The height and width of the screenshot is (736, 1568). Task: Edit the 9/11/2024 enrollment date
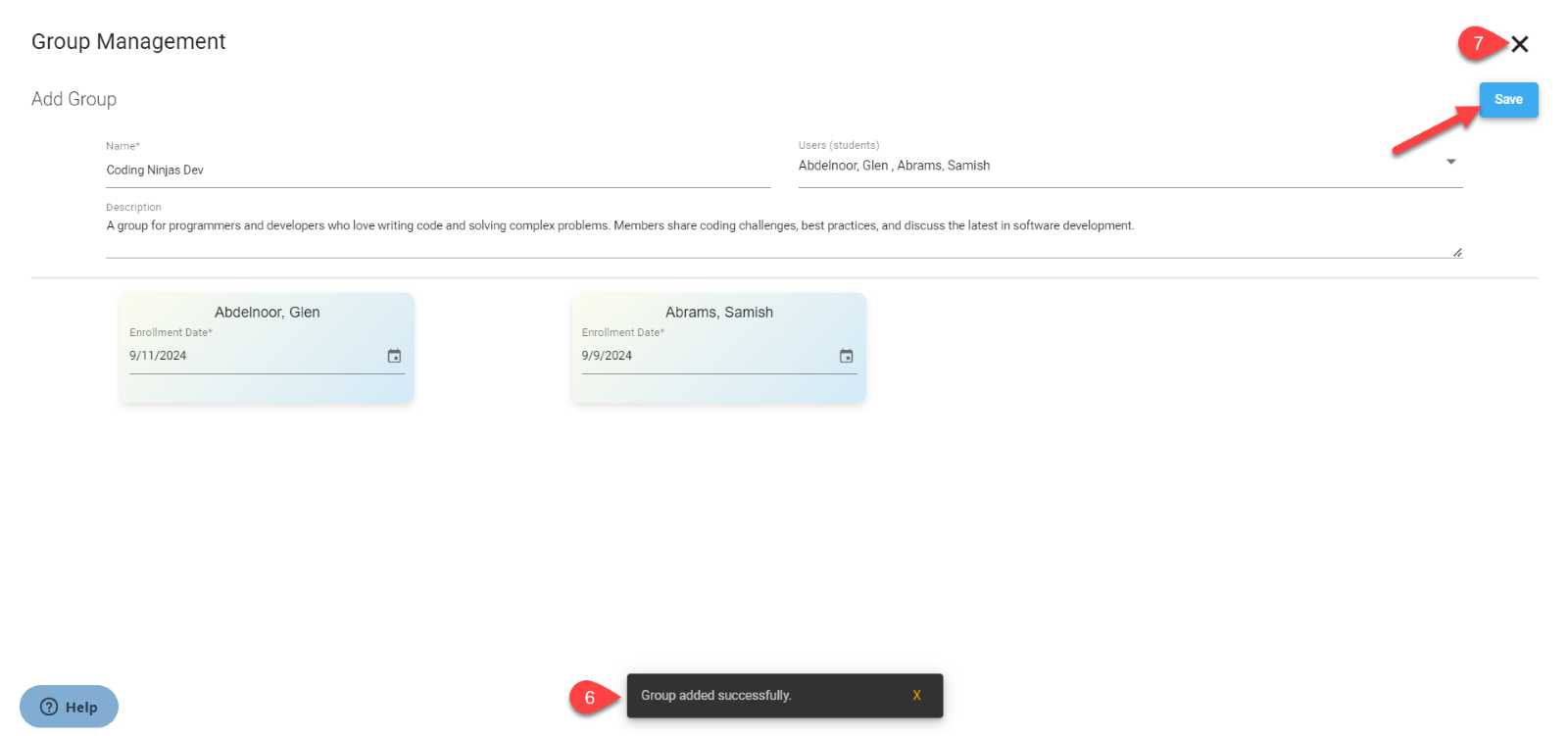point(158,356)
